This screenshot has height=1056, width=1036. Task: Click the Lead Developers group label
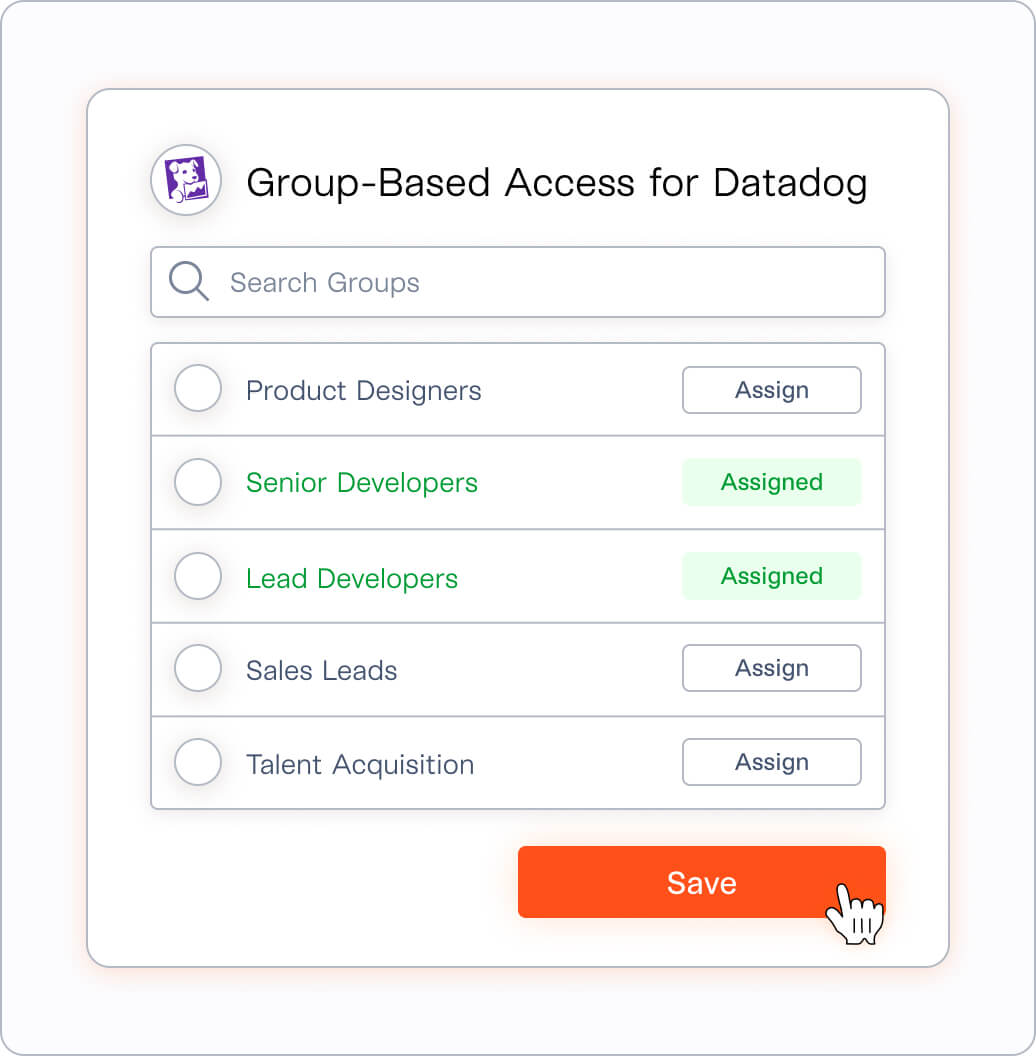(x=352, y=579)
